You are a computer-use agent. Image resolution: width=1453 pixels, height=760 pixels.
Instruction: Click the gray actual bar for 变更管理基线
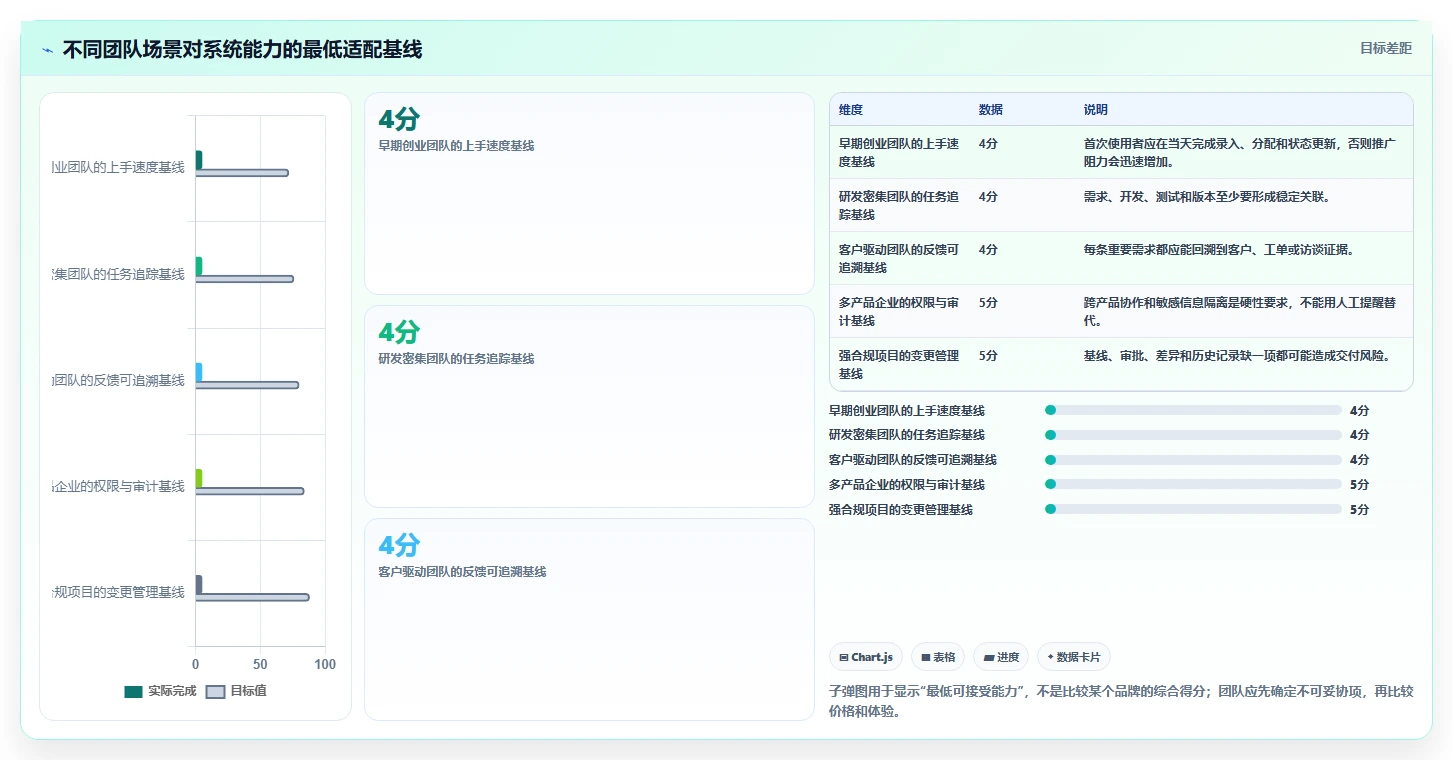(199, 584)
